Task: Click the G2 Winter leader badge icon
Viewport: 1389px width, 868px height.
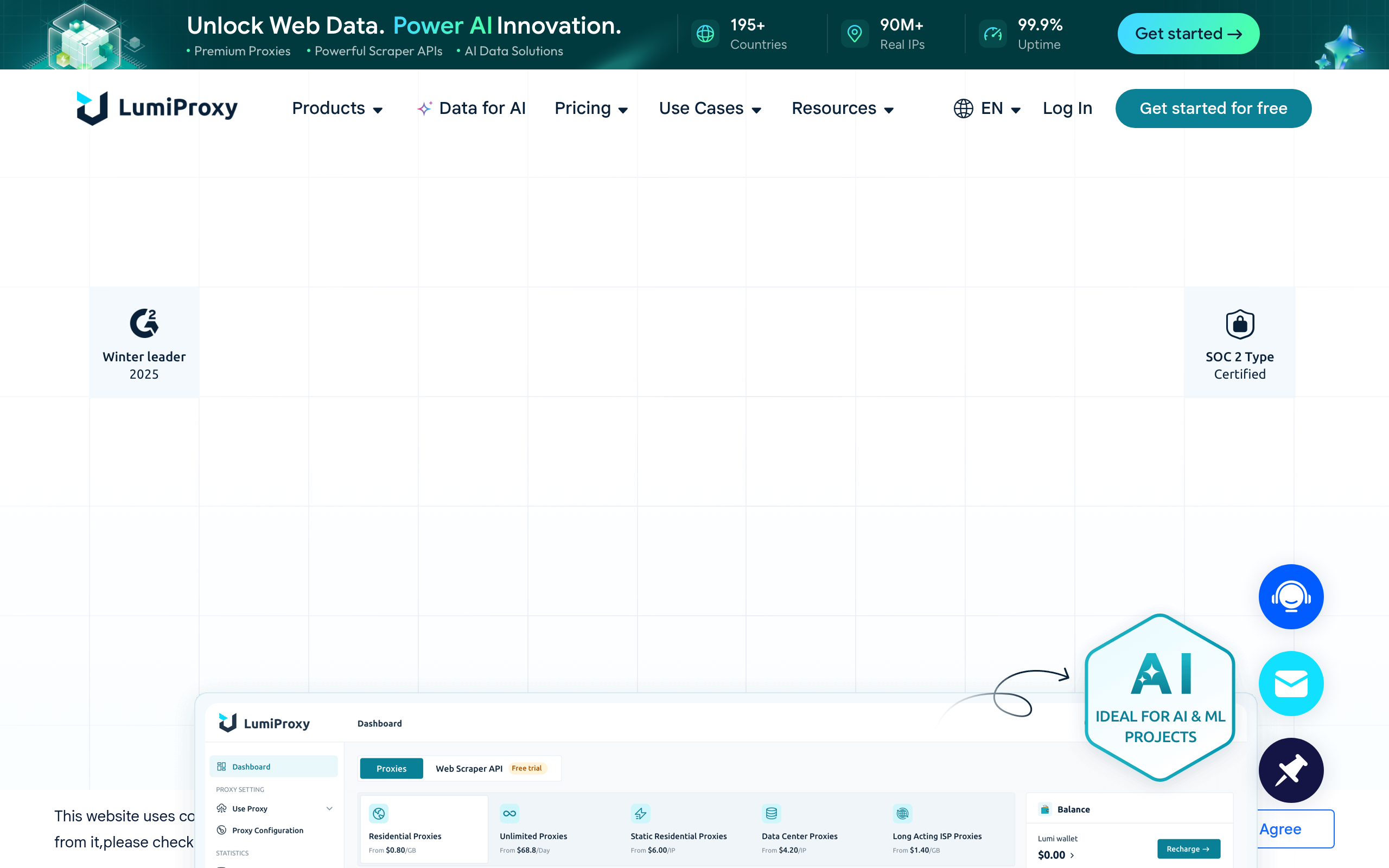Action: [x=144, y=323]
